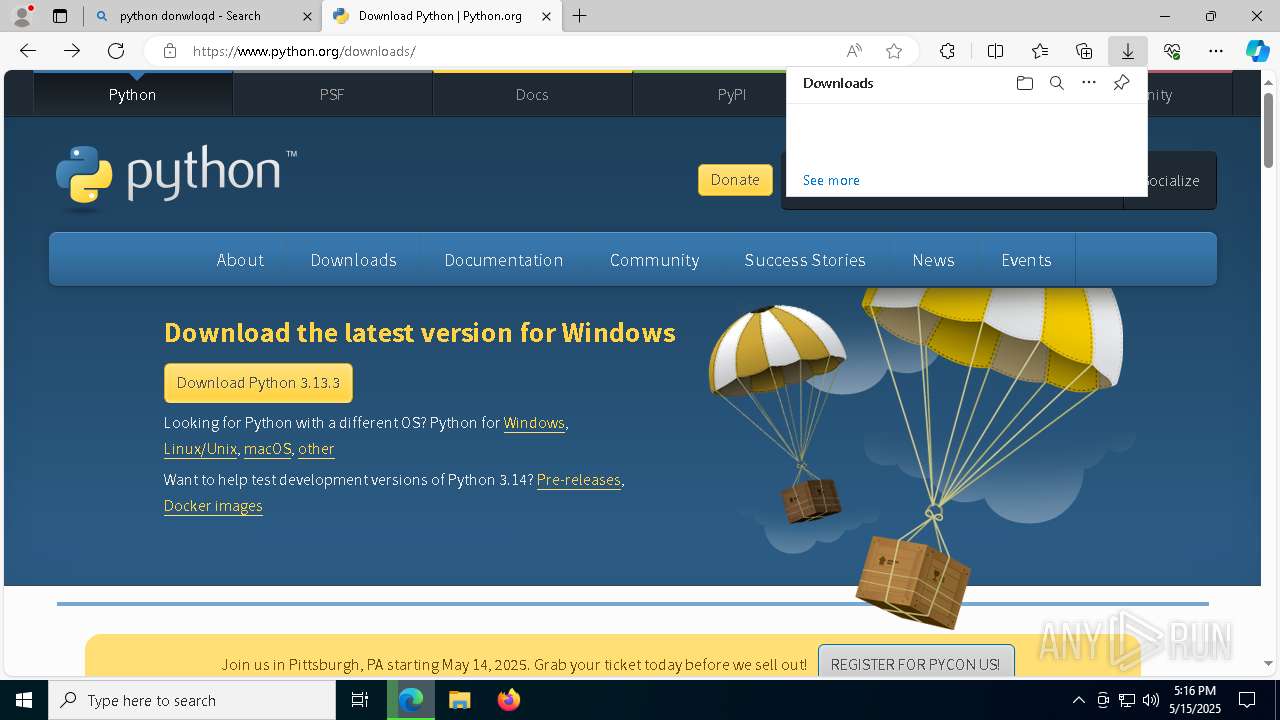Open the Collections icon

(x=1084, y=51)
